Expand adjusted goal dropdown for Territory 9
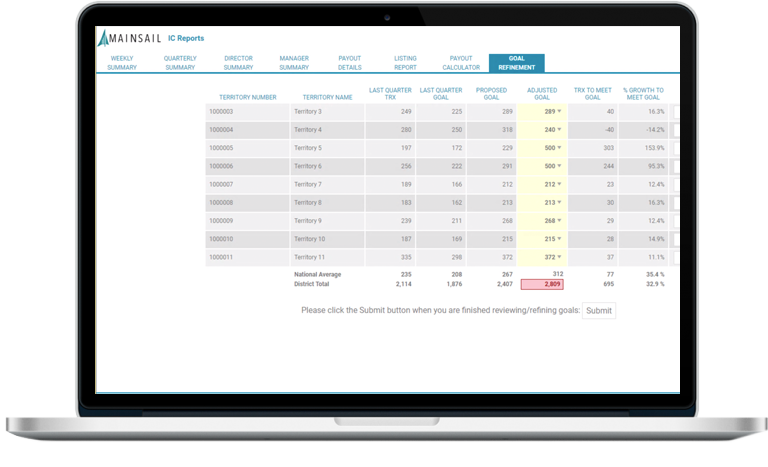Screen dimensions: 768x467 click(x=560, y=221)
